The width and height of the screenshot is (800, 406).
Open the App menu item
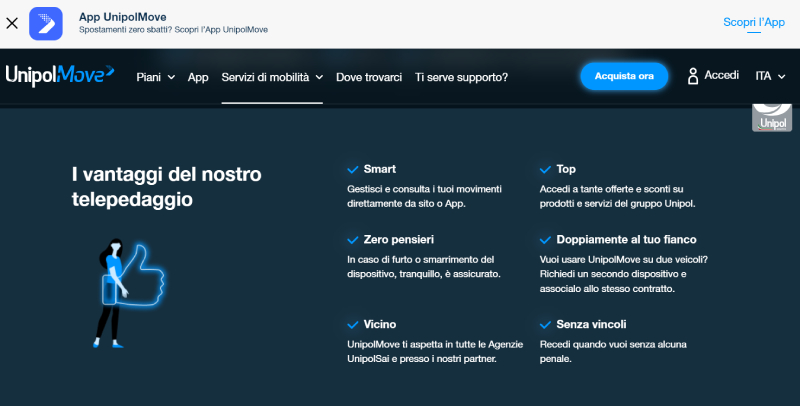[x=198, y=77]
